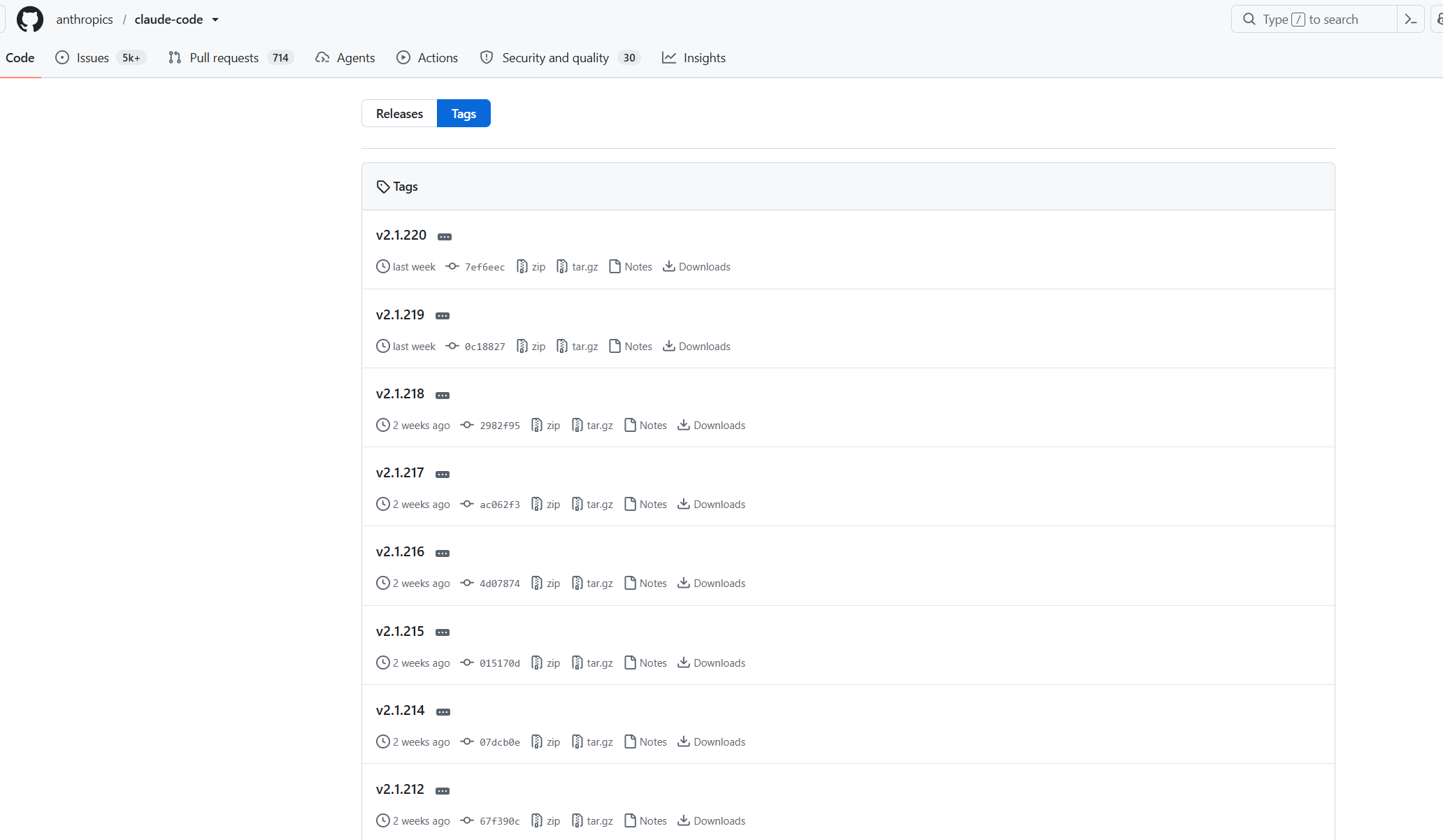Open commit 015170d
Viewport: 1443px width, 840px height.
(x=490, y=663)
